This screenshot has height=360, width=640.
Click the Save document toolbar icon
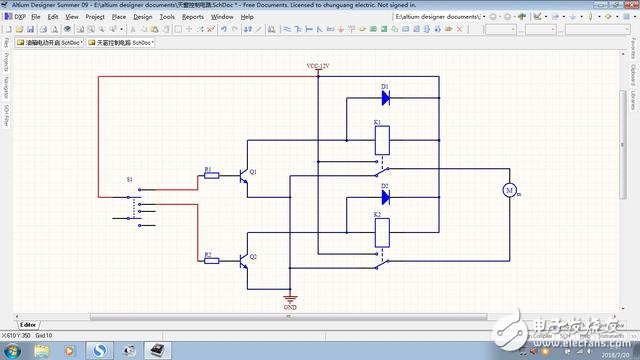[30, 29]
